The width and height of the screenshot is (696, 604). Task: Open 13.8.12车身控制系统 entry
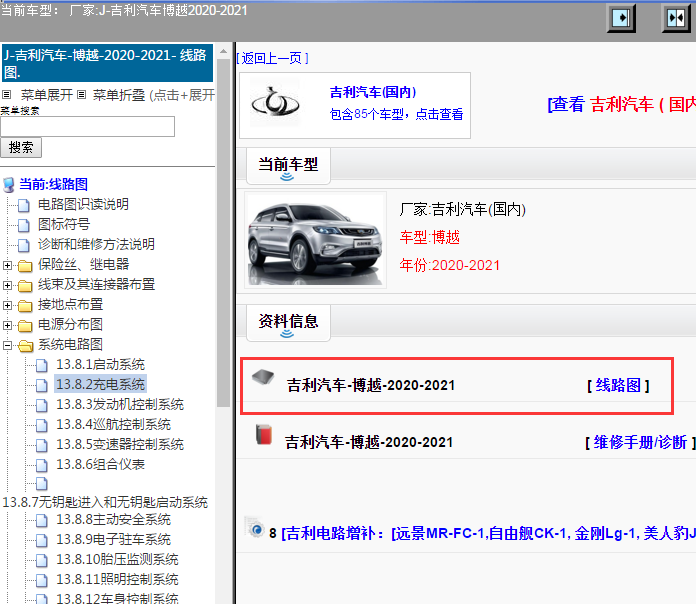117,598
